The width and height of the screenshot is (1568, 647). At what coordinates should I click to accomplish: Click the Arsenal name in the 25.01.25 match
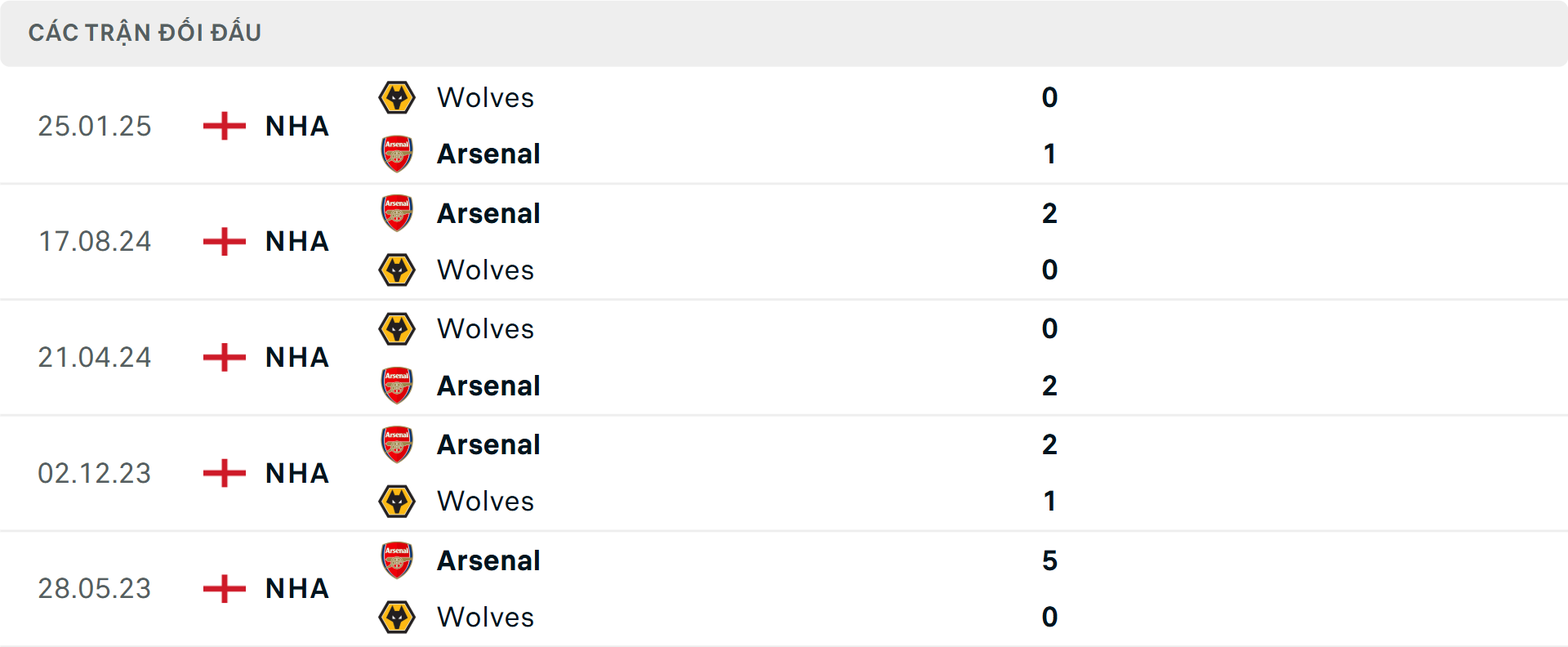(x=488, y=154)
